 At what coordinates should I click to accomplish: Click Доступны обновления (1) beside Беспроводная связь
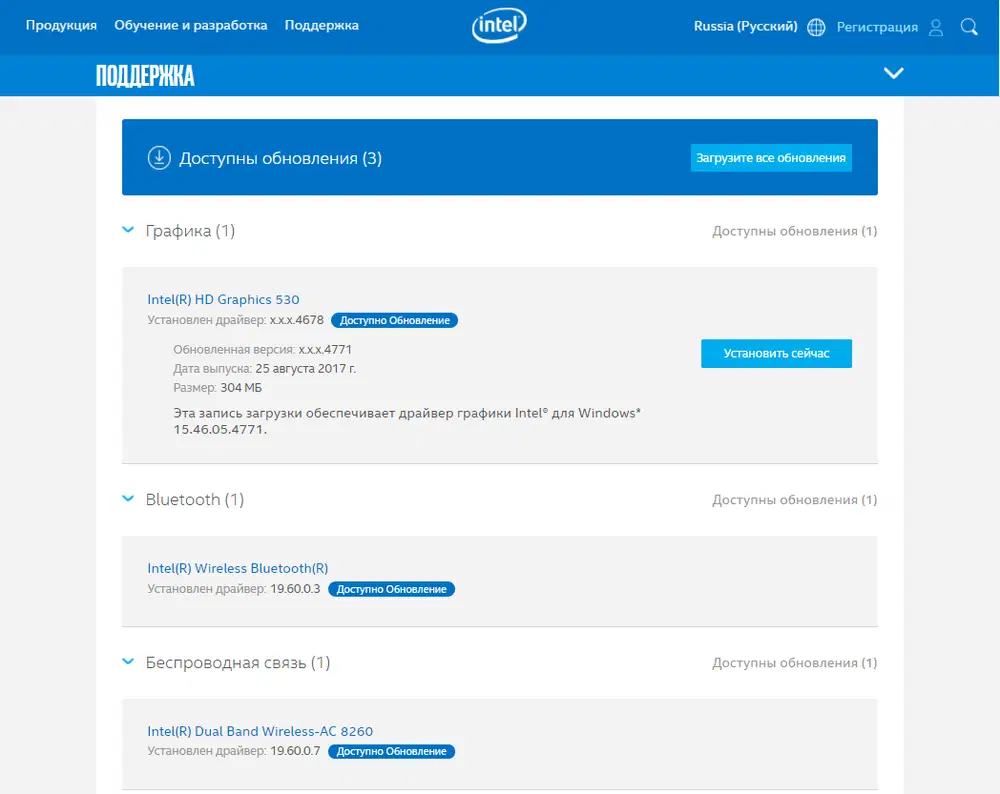pos(795,663)
